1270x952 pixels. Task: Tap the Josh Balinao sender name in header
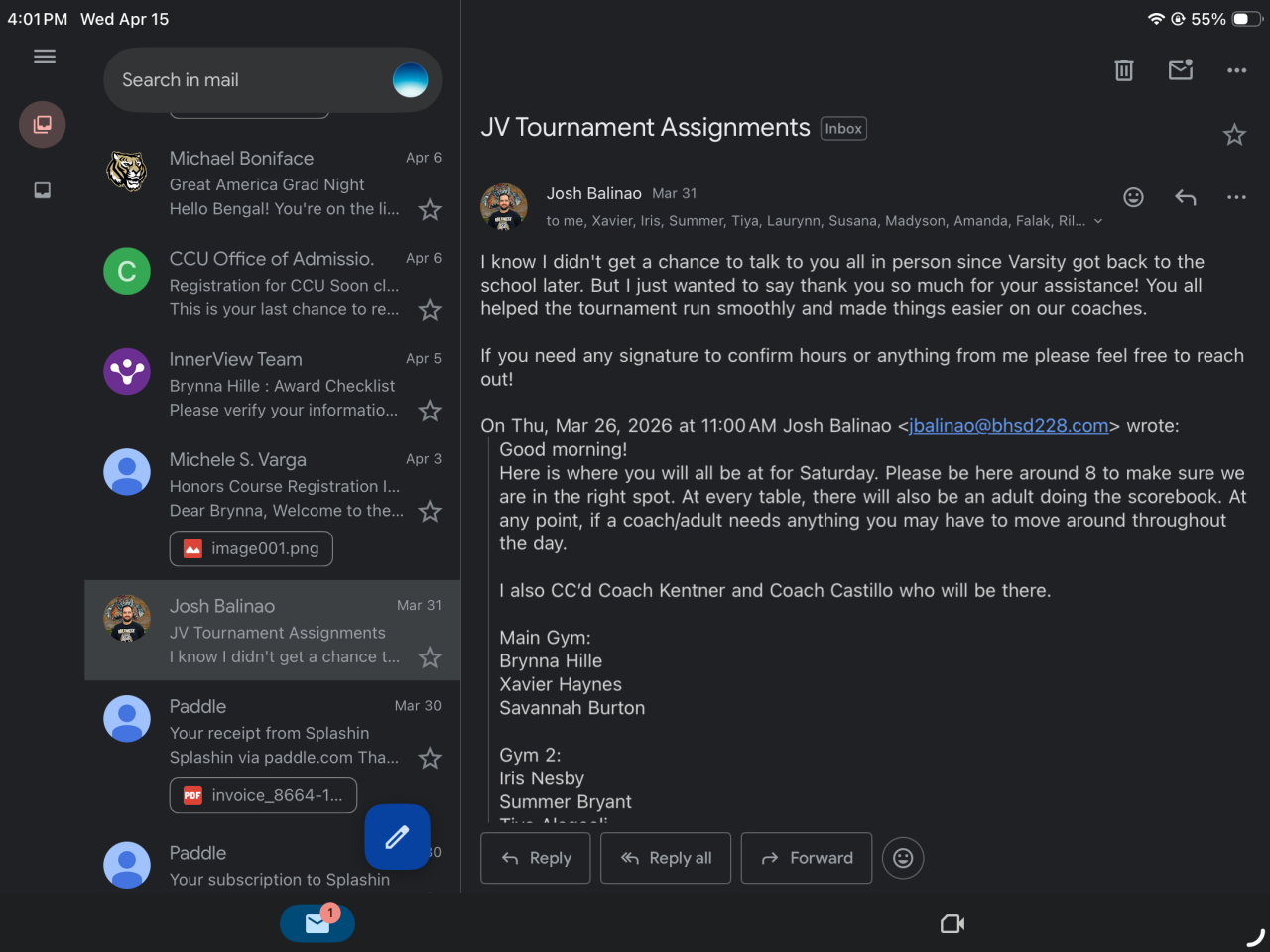(594, 193)
